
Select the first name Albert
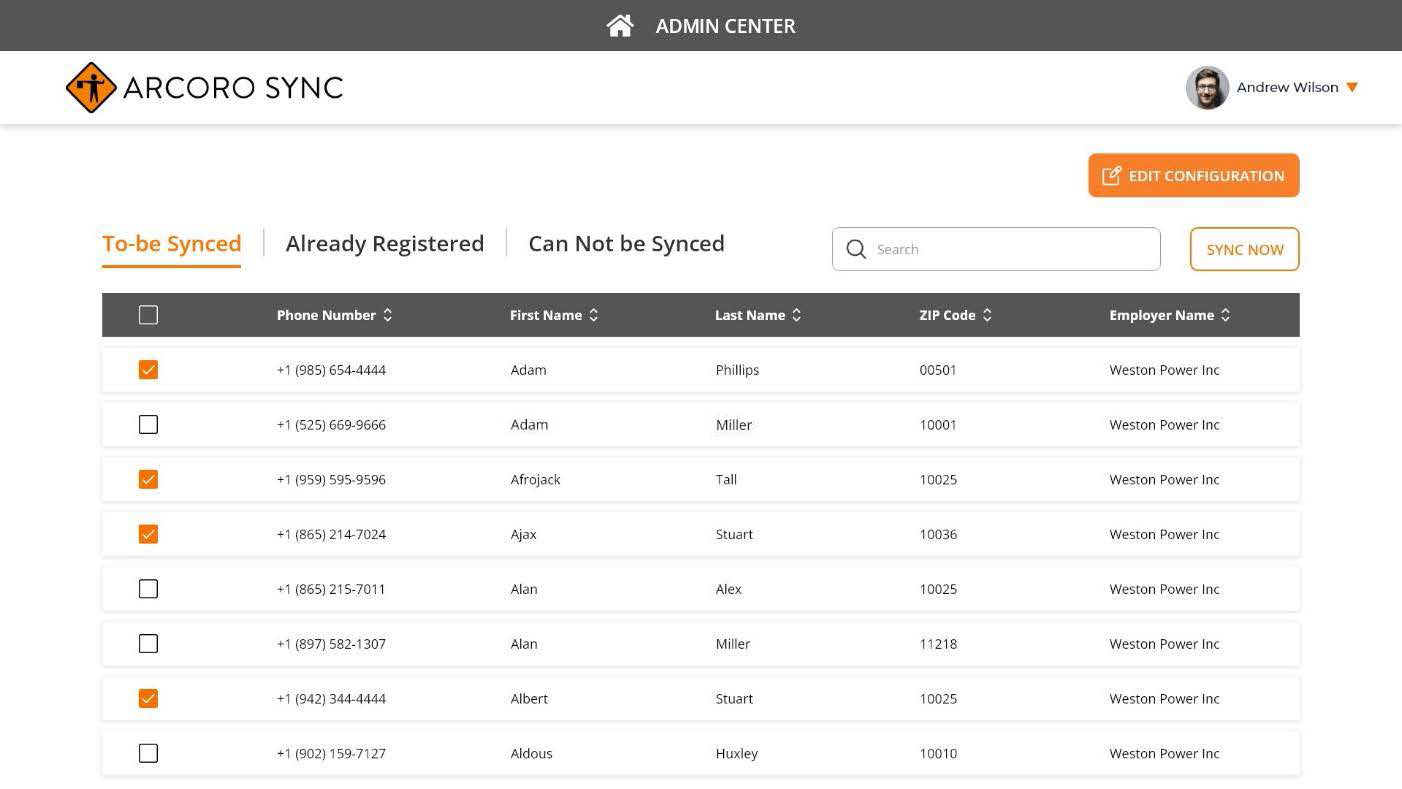coord(529,699)
